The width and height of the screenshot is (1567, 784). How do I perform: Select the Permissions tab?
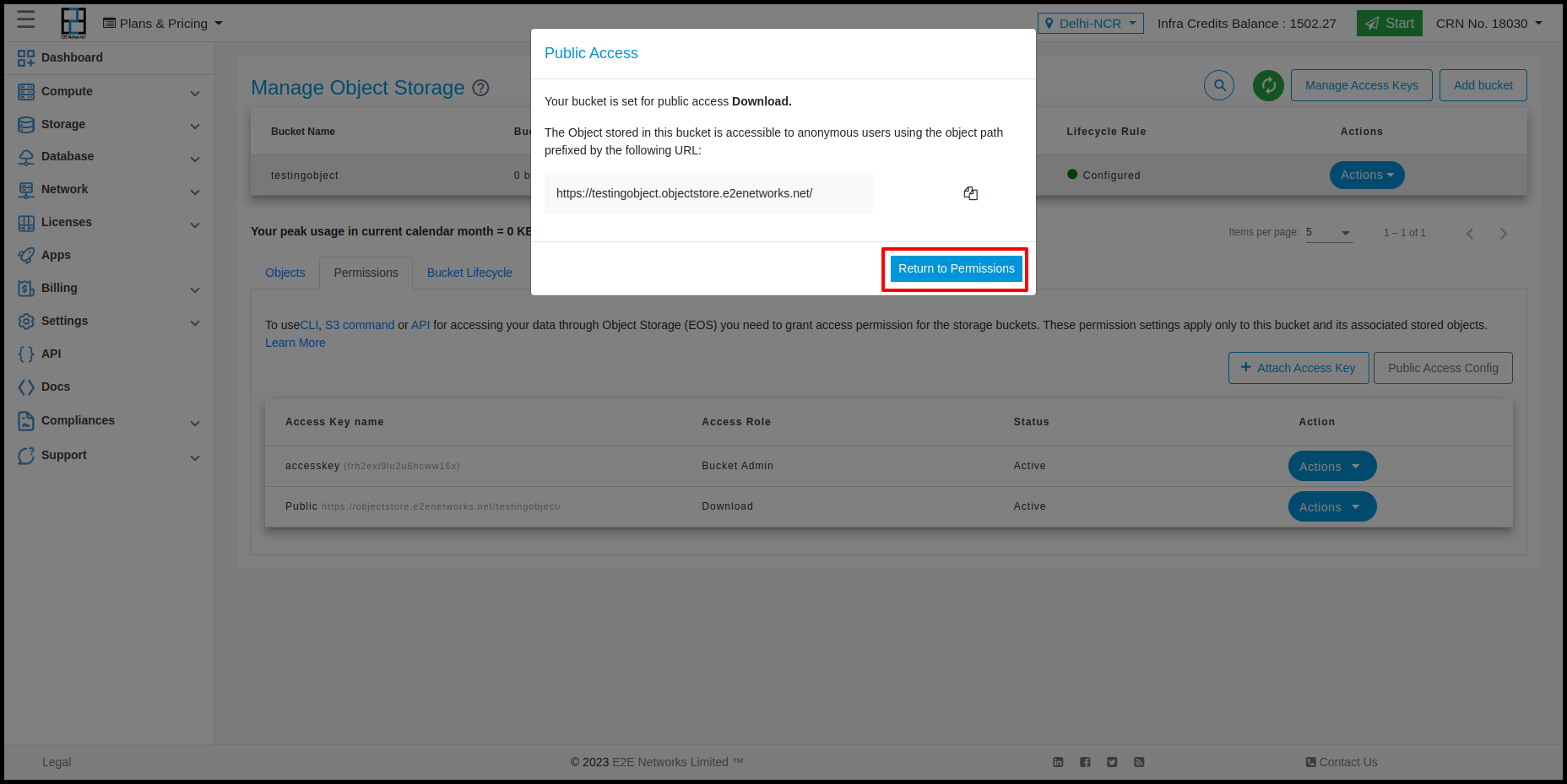click(x=366, y=273)
